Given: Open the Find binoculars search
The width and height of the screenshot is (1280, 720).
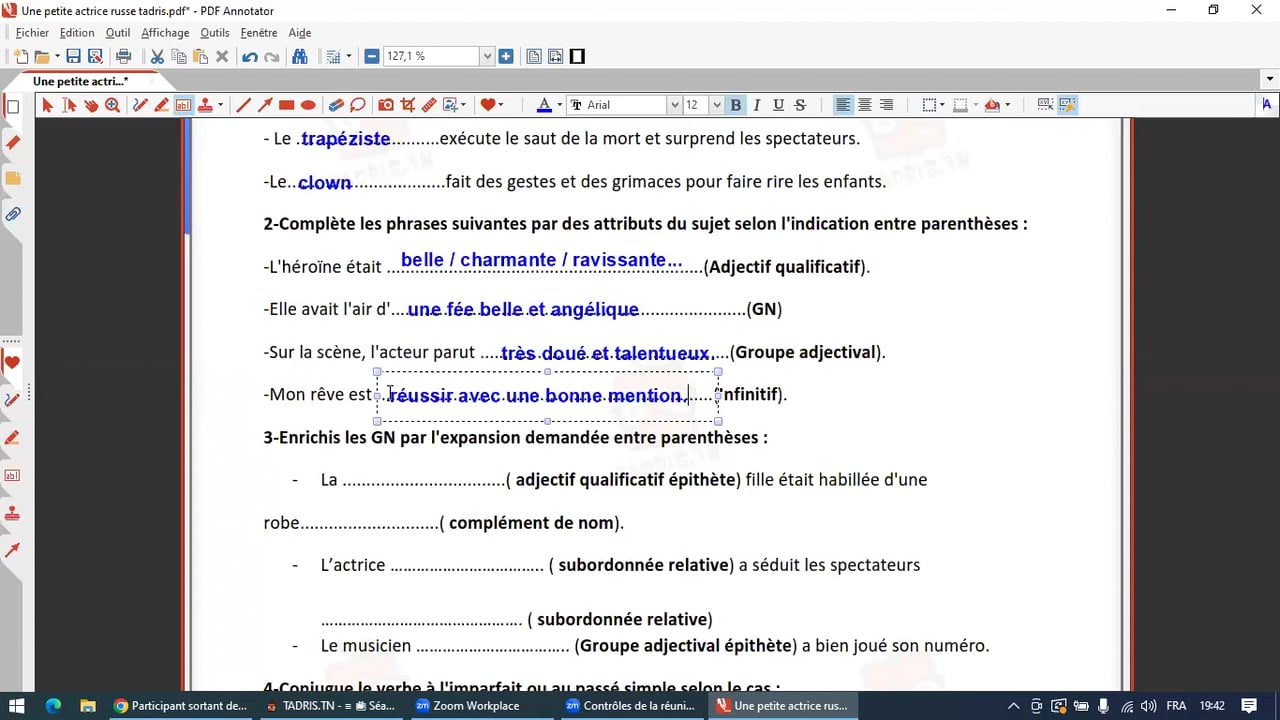Looking at the screenshot, I should (299, 57).
